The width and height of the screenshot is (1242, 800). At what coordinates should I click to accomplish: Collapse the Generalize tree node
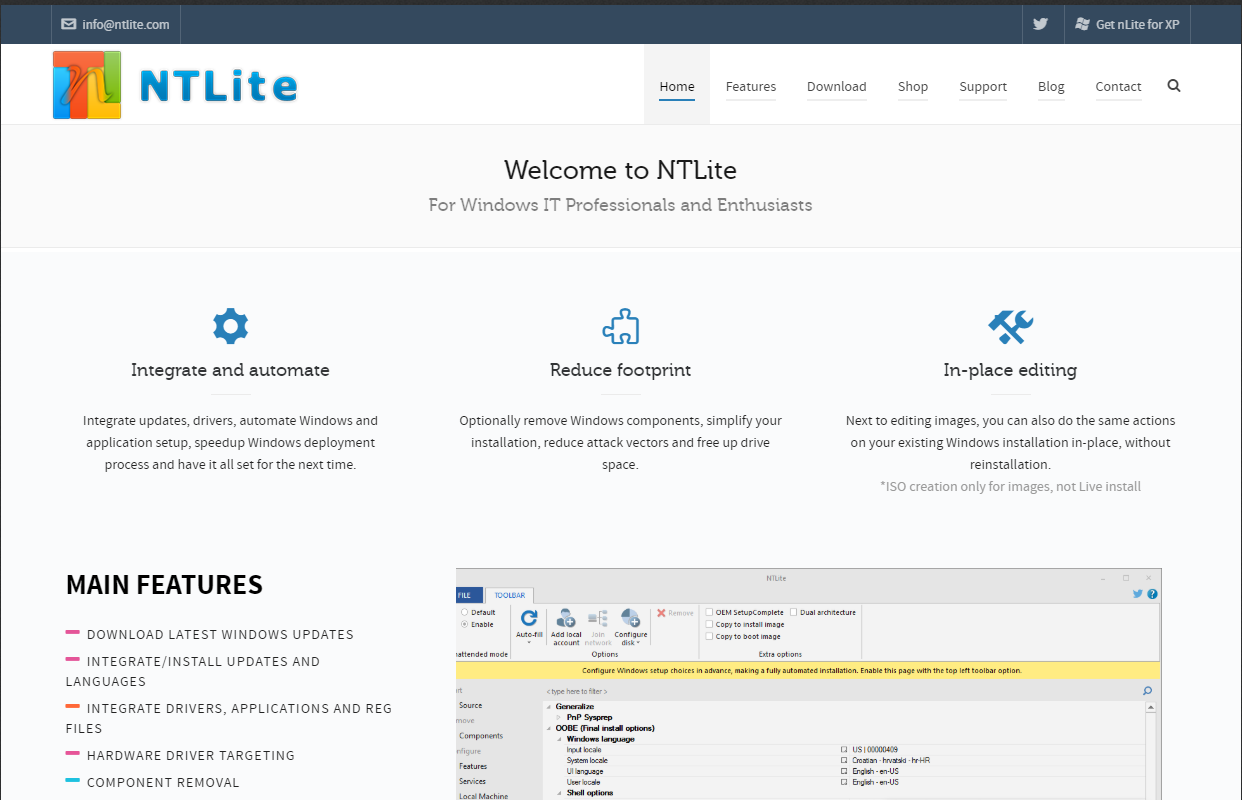(549, 707)
